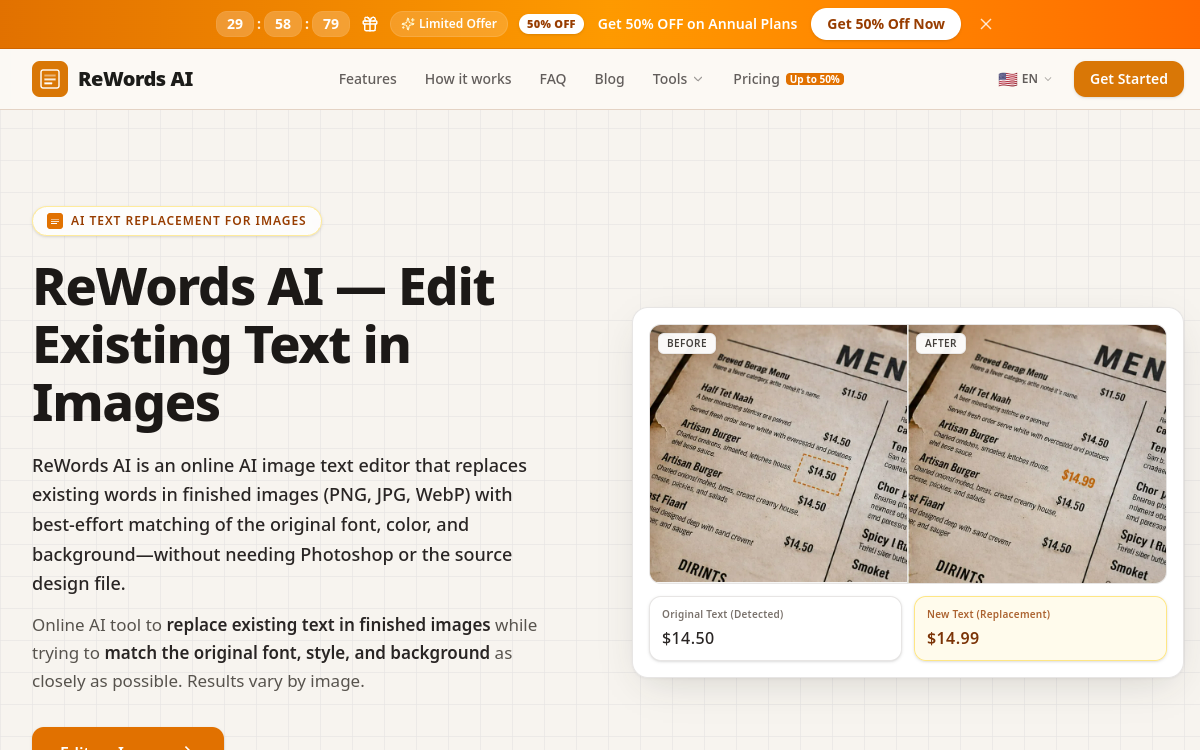The image size is (1200, 750).
Task: Click the countdown timer value 79
Action: point(331,24)
